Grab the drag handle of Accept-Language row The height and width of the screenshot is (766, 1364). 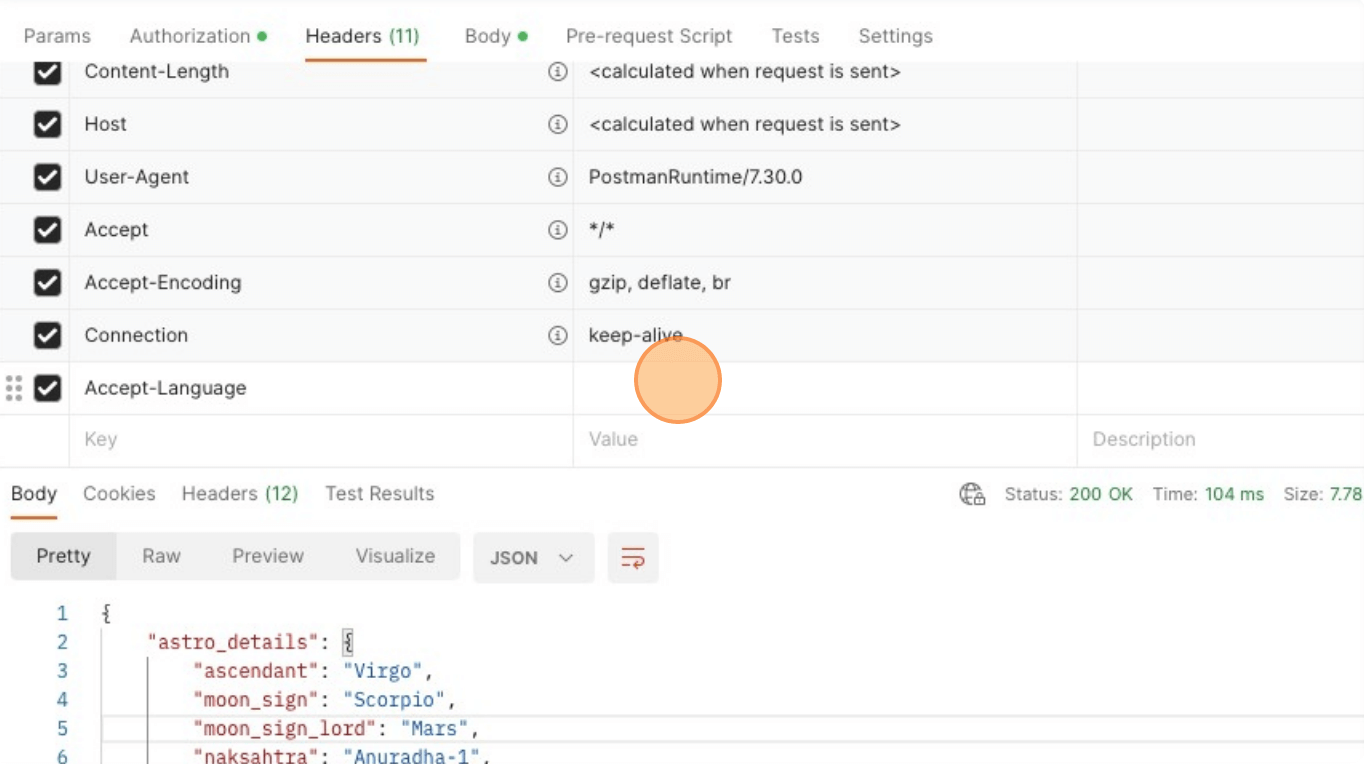pos(14,388)
